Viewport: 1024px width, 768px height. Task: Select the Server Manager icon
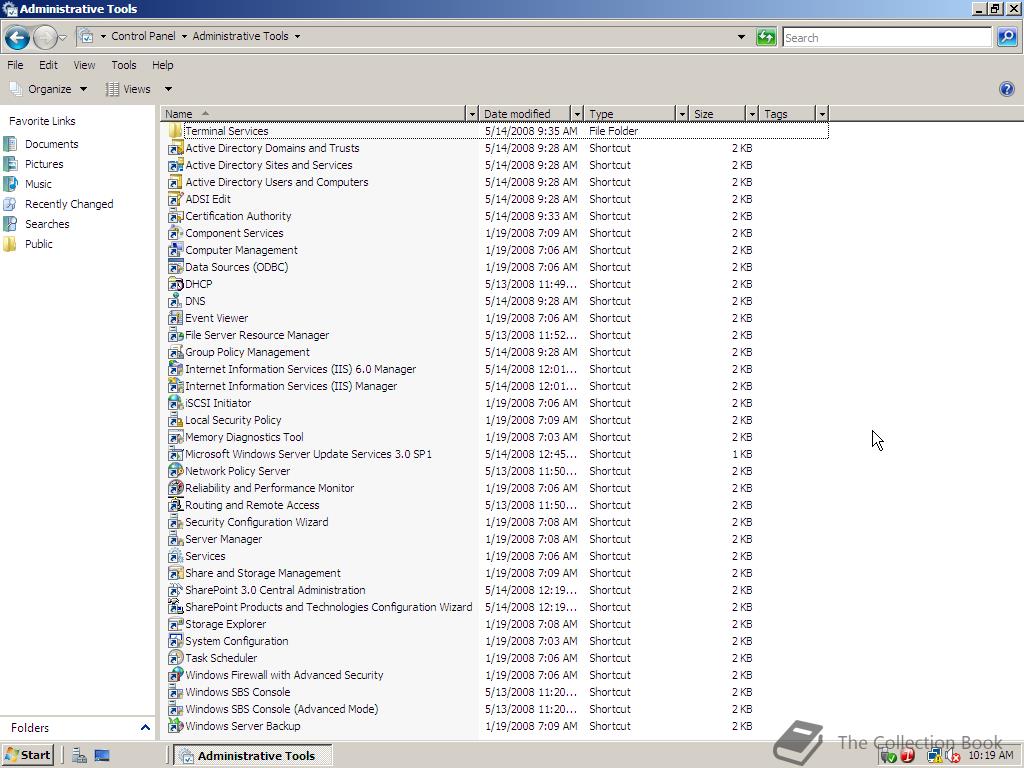tap(175, 539)
